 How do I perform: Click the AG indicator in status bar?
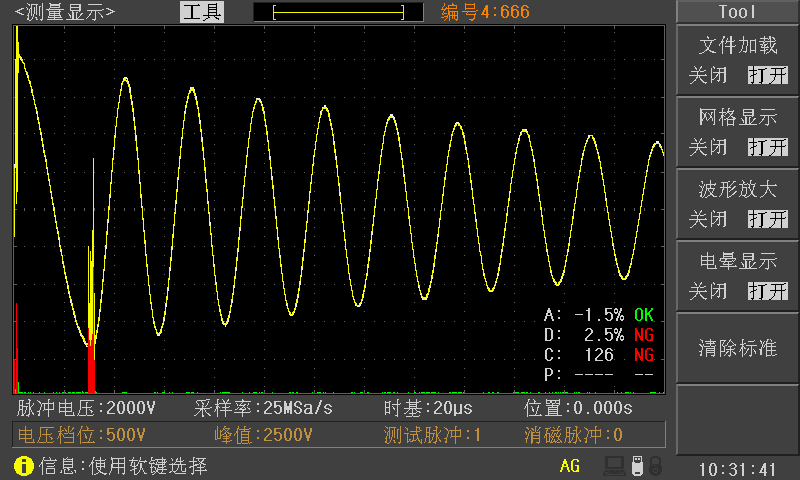569,466
